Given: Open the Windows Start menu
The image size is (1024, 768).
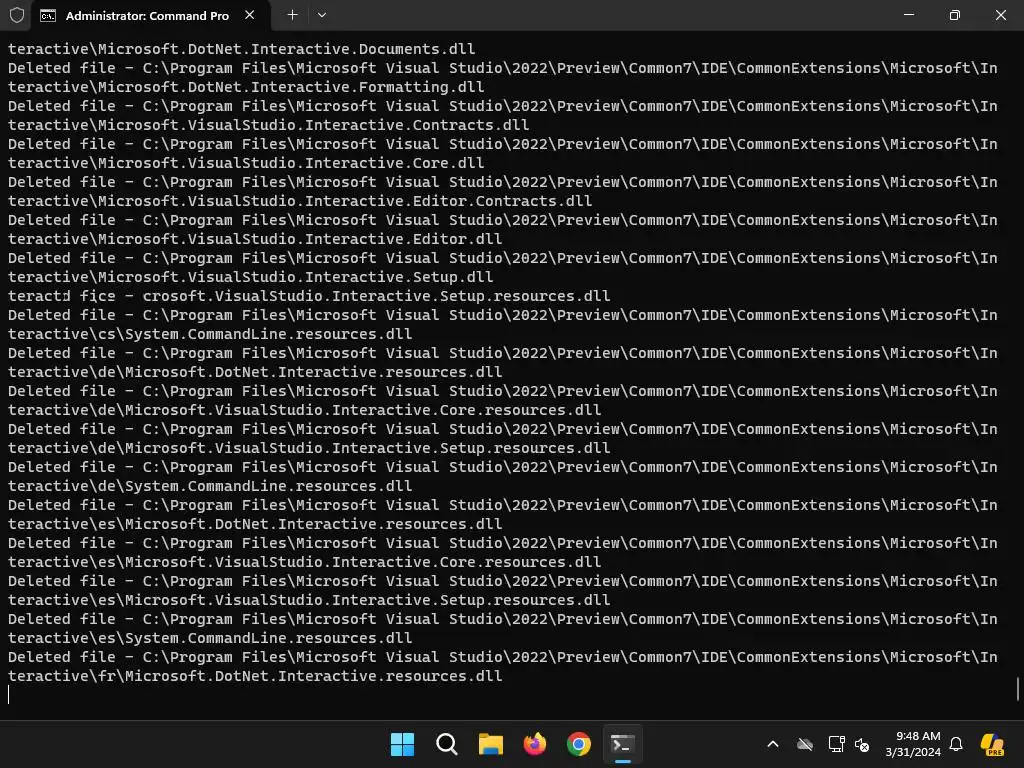Looking at the screenshot, I should pyautogui.click(x=402, y=744).
